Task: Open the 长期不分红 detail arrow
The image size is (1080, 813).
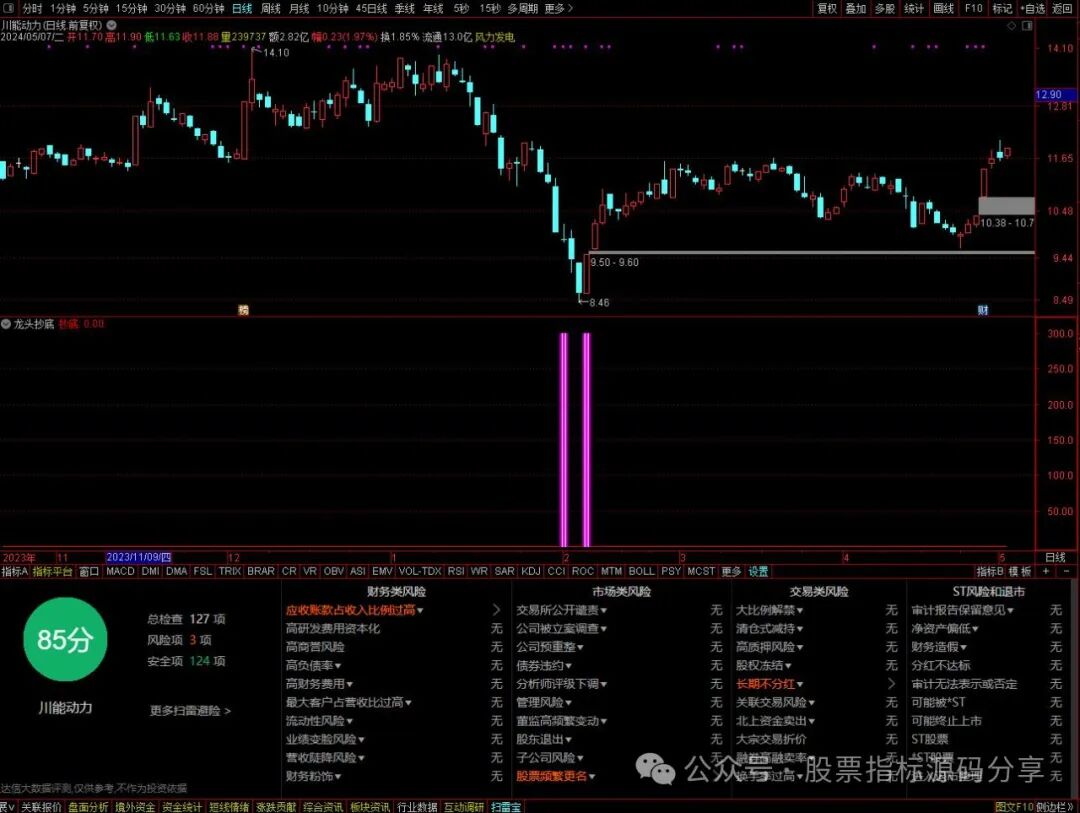Action: pyautogui.click(x=891, y=683)
